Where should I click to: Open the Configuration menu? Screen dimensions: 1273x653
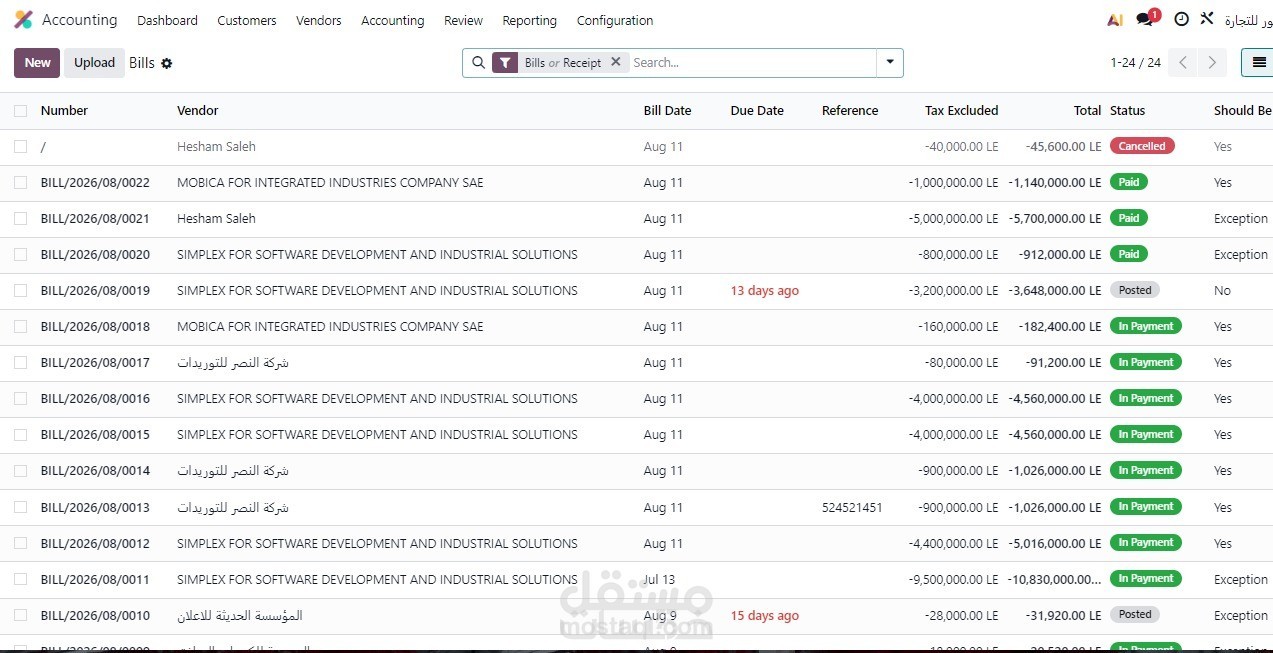coord(615,20)
